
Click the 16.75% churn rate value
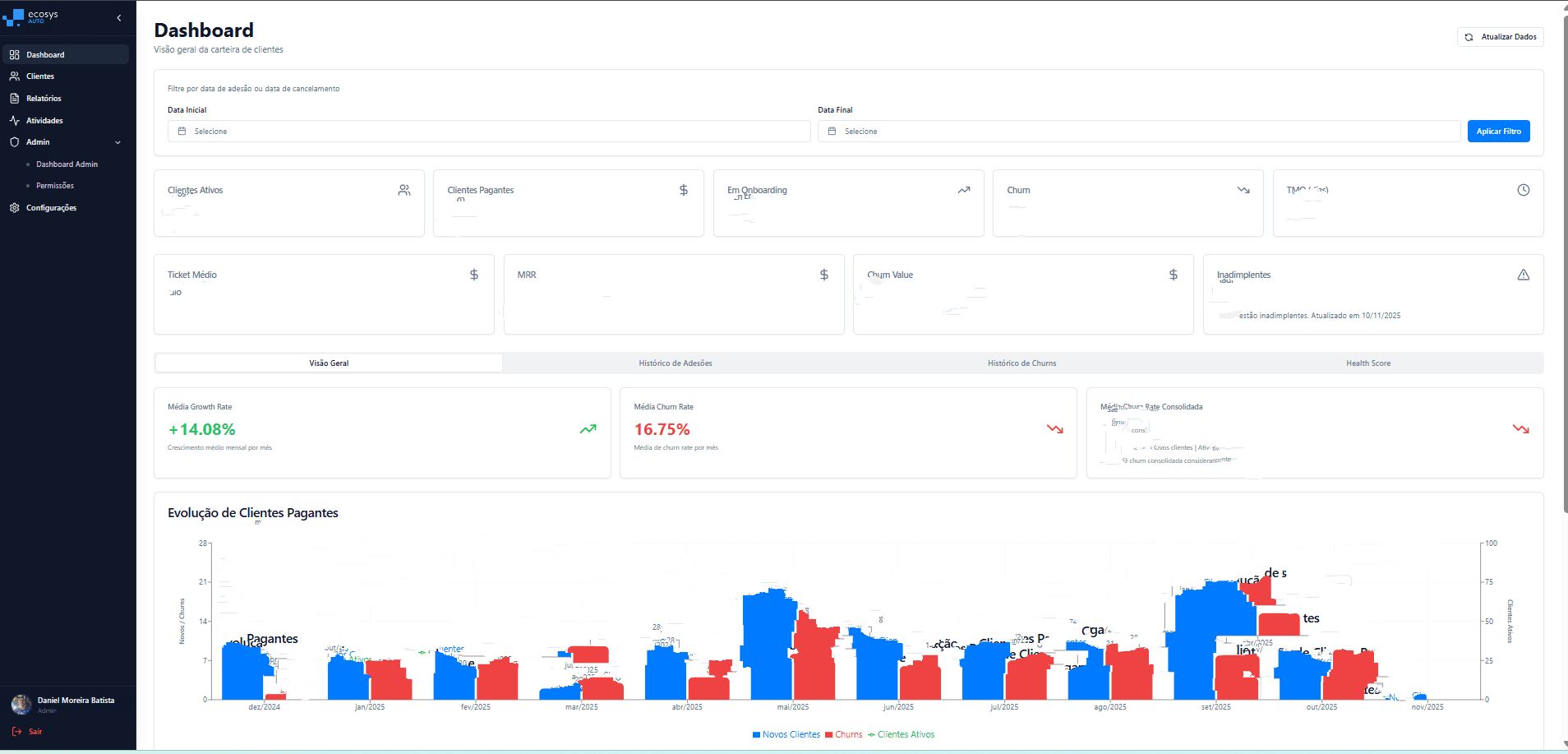click(662, 429)
